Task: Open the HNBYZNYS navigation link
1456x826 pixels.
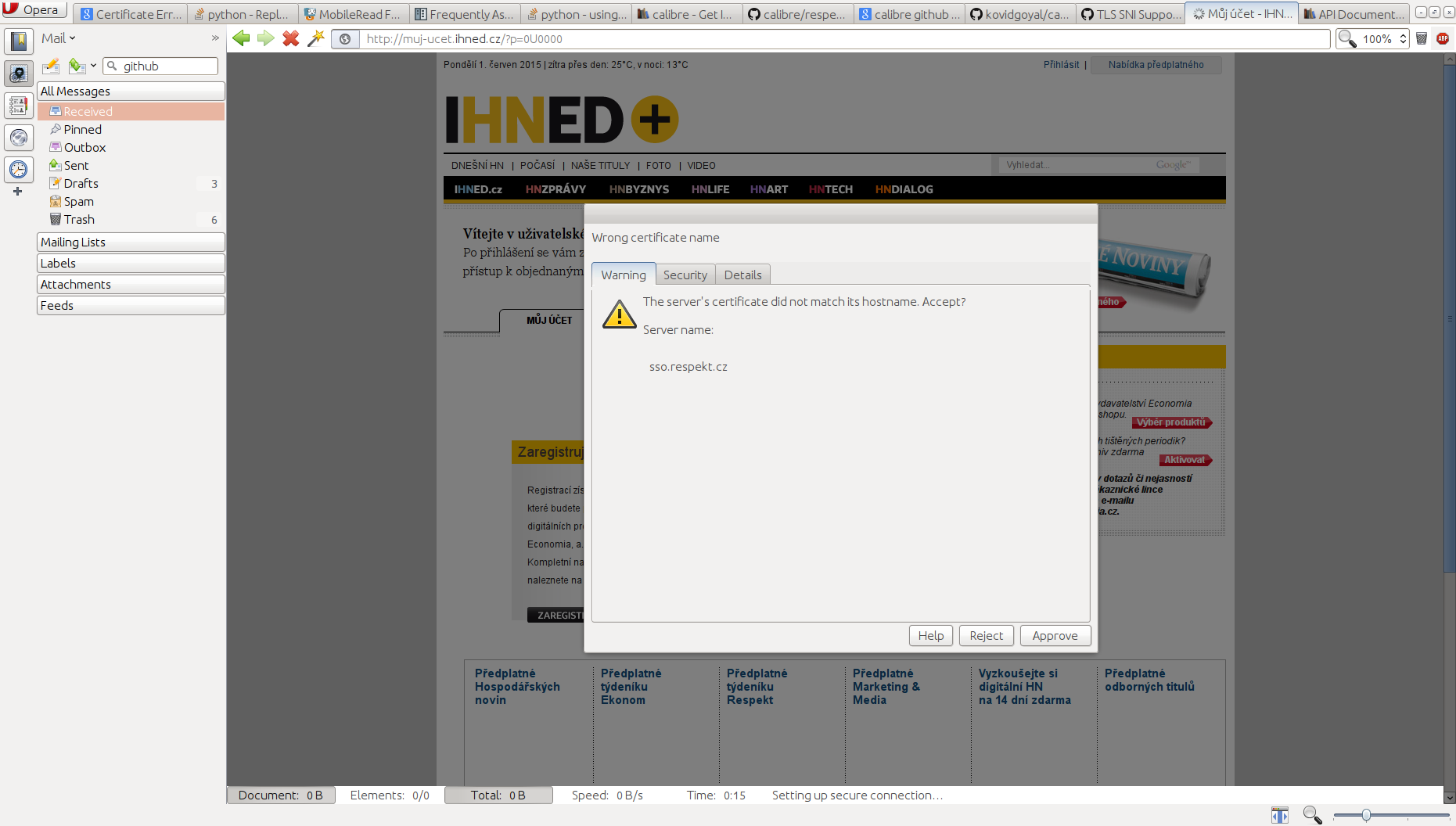Action: [639, 189]
